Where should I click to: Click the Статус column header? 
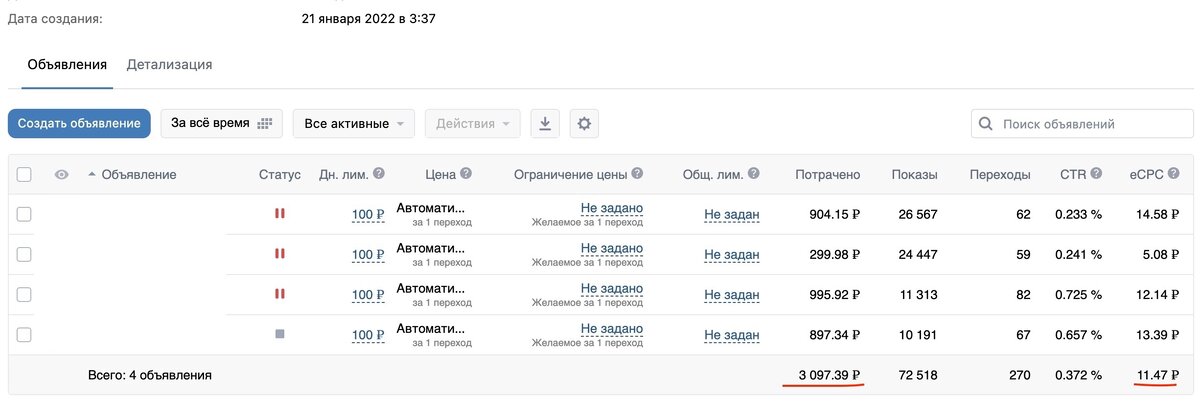pyautogui.click(x=280, y=175)
